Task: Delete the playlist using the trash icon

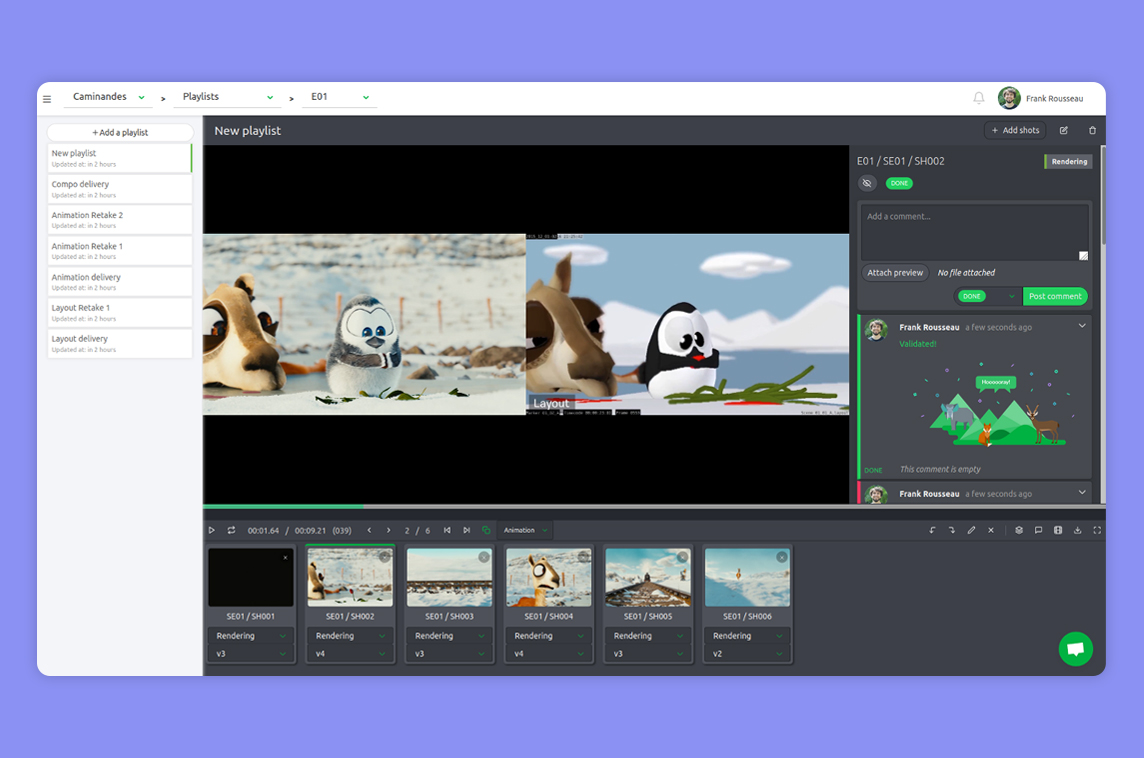Action: [1092, 131]
